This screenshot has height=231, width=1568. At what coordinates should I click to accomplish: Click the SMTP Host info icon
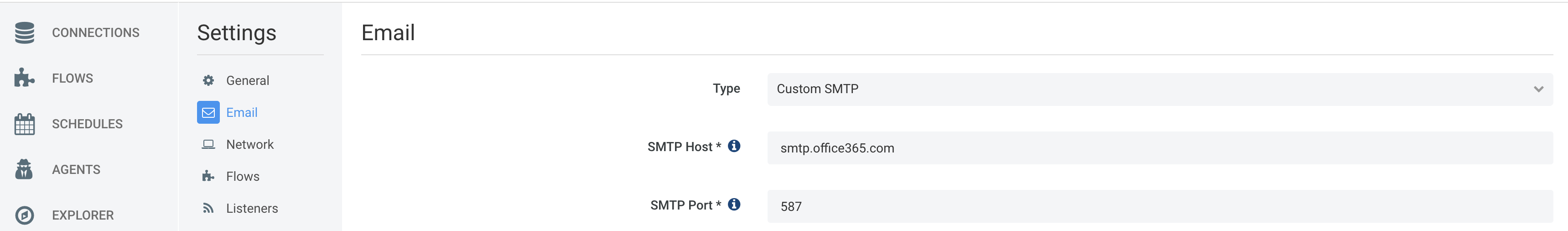734,146
